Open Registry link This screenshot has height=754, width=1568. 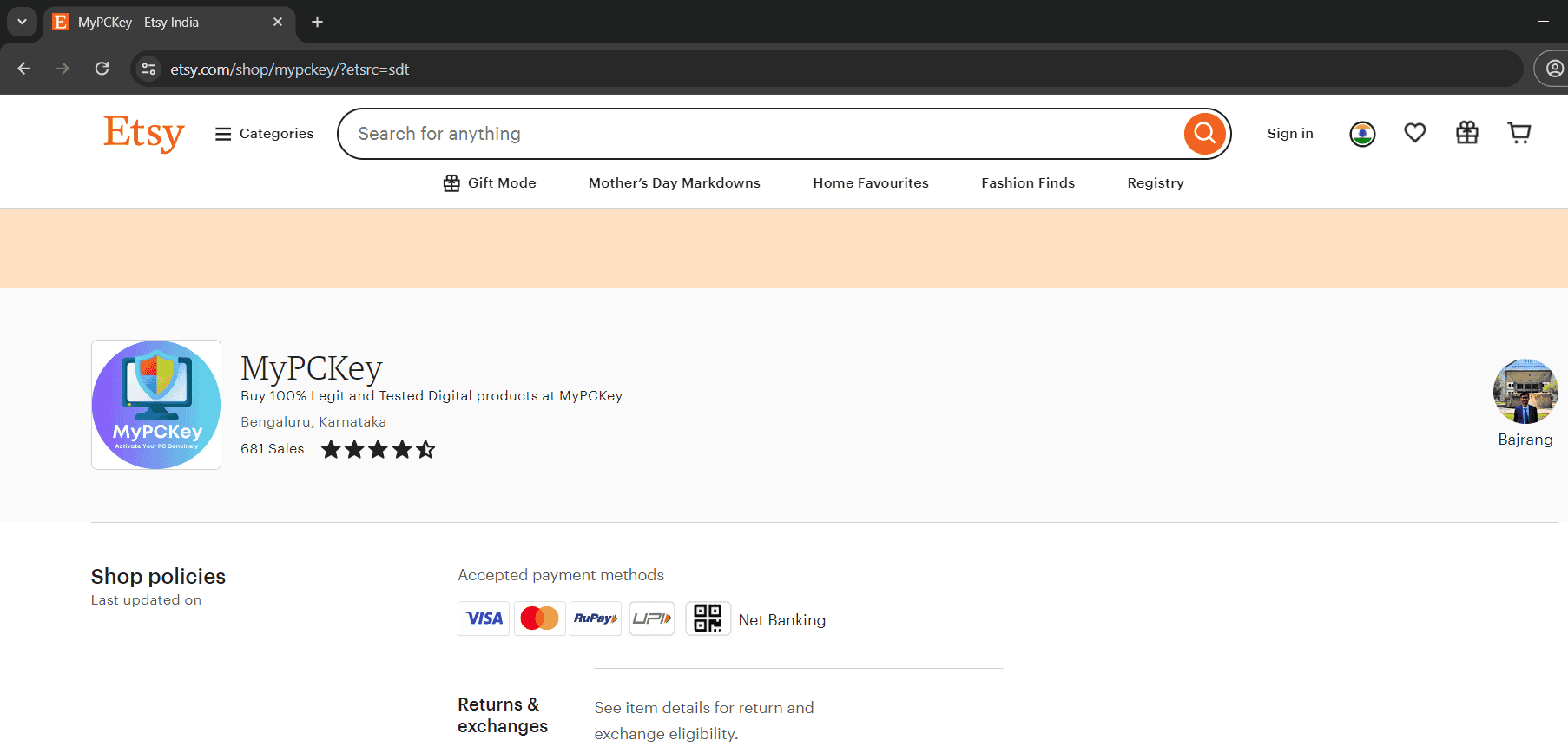pyautogui.click(x=1156, y=183)
